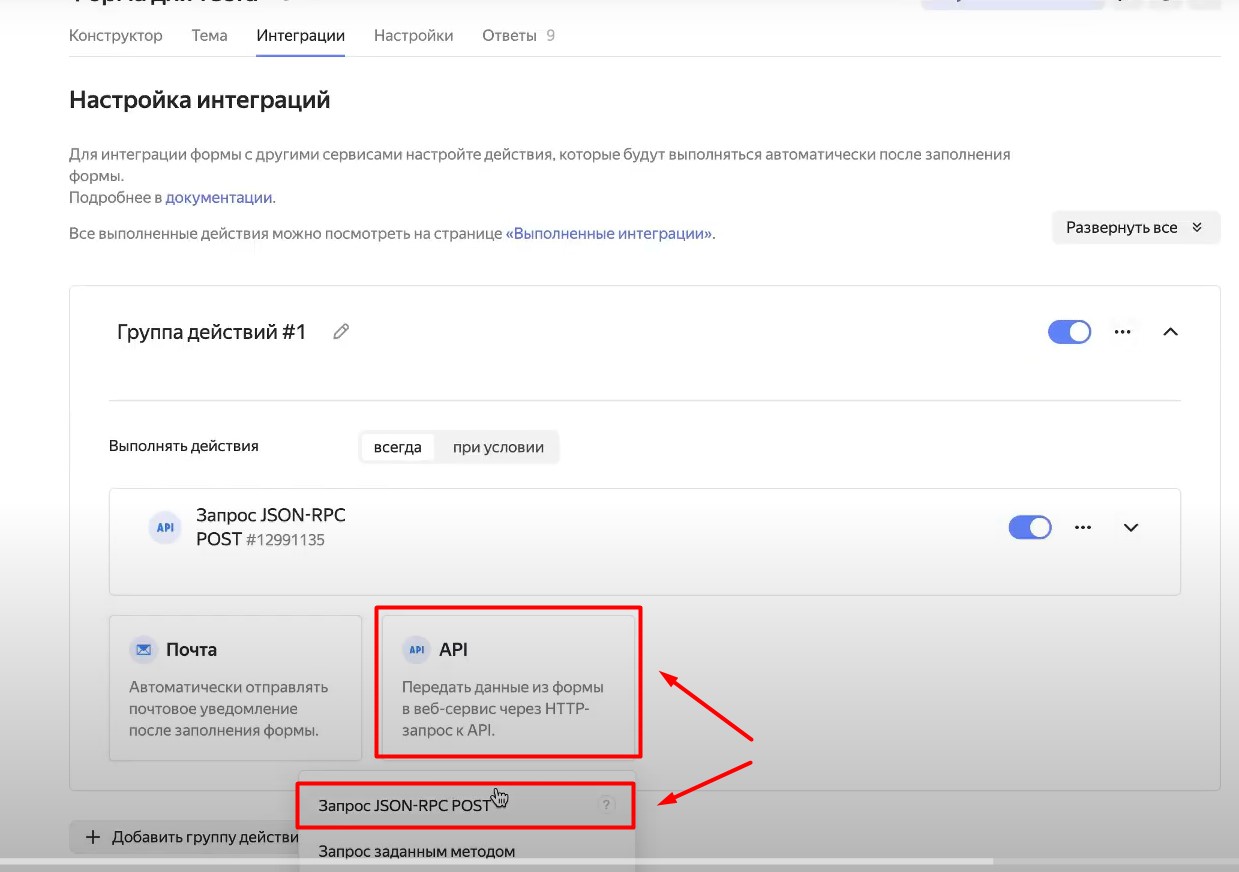Image resolution: width=1239 pixels, height=872 pixels.
Task: Choose Запрос заданным методом menu item
Action: coord(416,852)
